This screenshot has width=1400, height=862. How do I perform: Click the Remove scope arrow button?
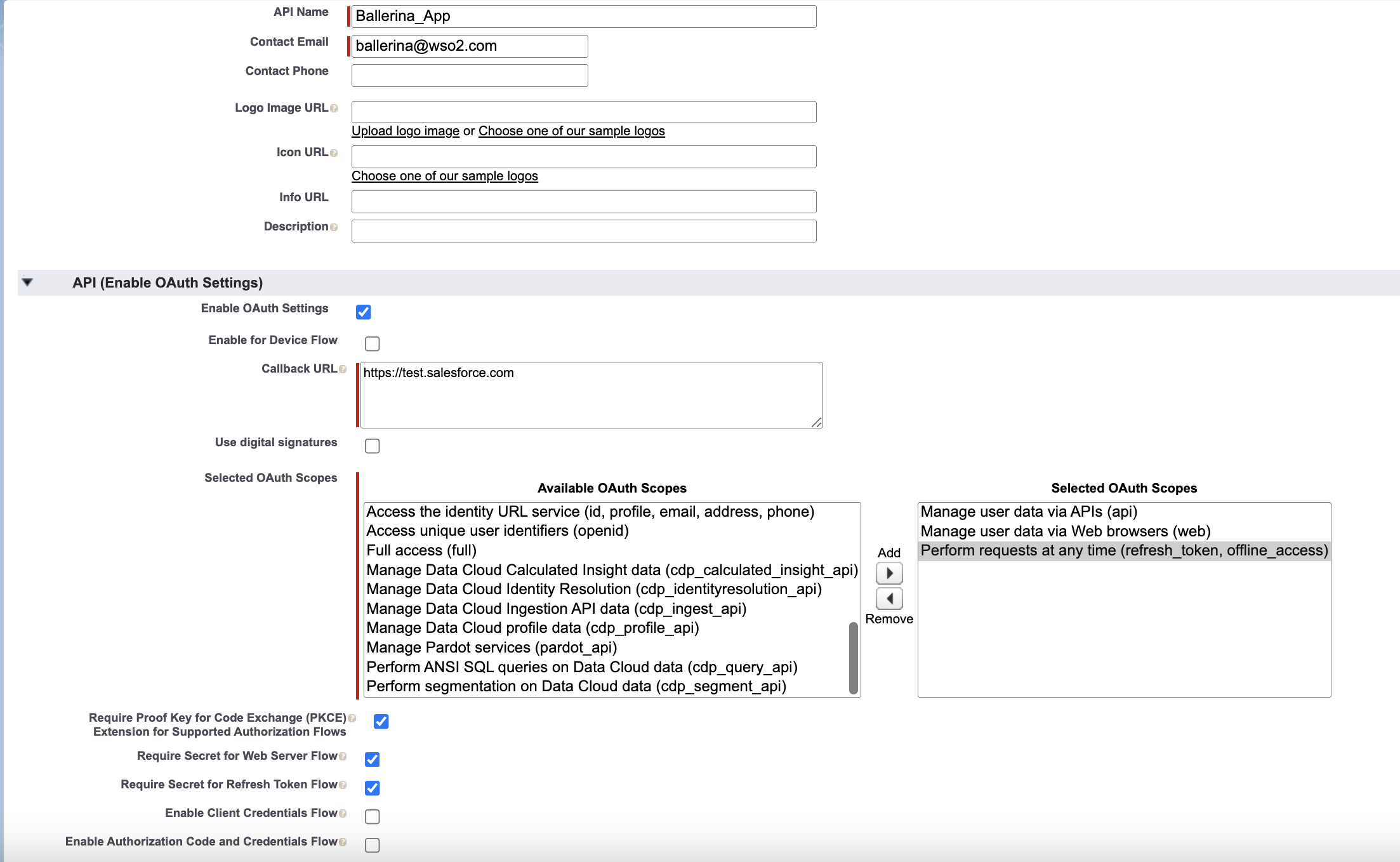[888, 599]
